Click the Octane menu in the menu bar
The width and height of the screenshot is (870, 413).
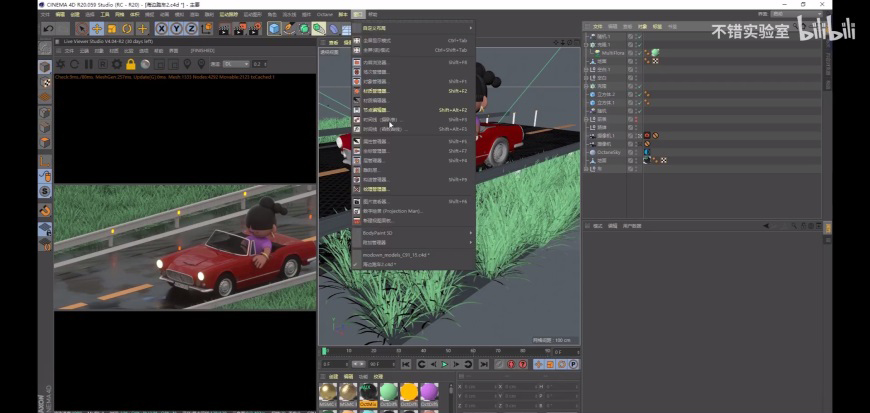pos(325,15)
